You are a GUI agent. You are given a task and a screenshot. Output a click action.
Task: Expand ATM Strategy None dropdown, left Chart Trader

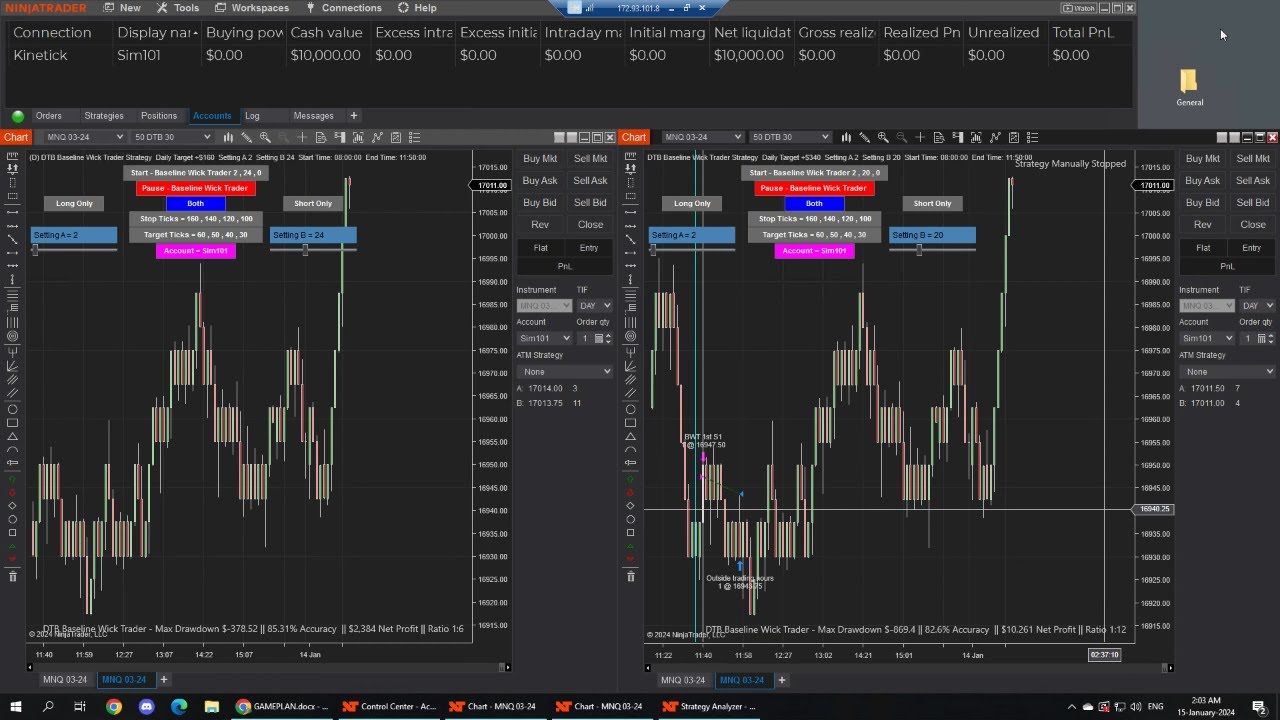tap(564, 371)
